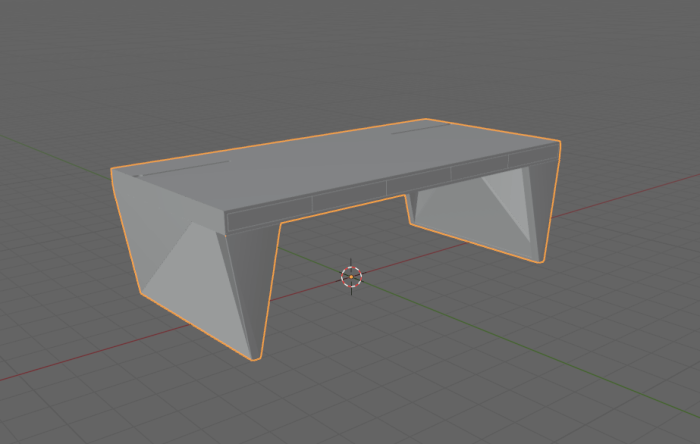Click the 3D cursor crosshair on the grid
700x444 pixels.
pos(351,277)
